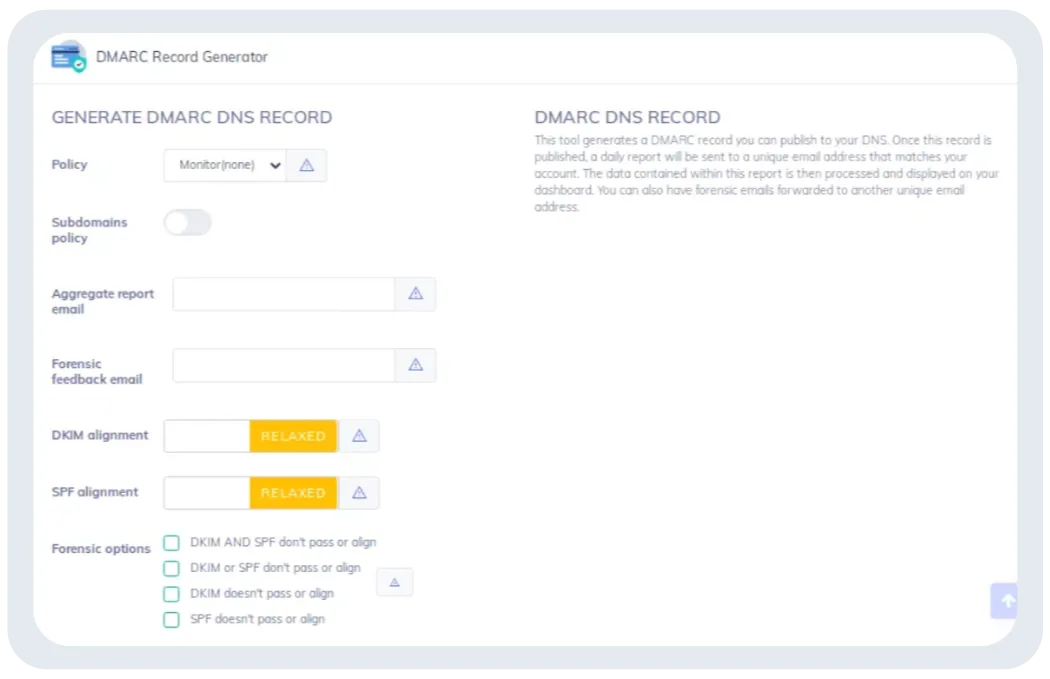Viewport: 1050px width, 679px height.
Task: Click the info icon beside Forensic options
Action: click(x=394, y=582)
